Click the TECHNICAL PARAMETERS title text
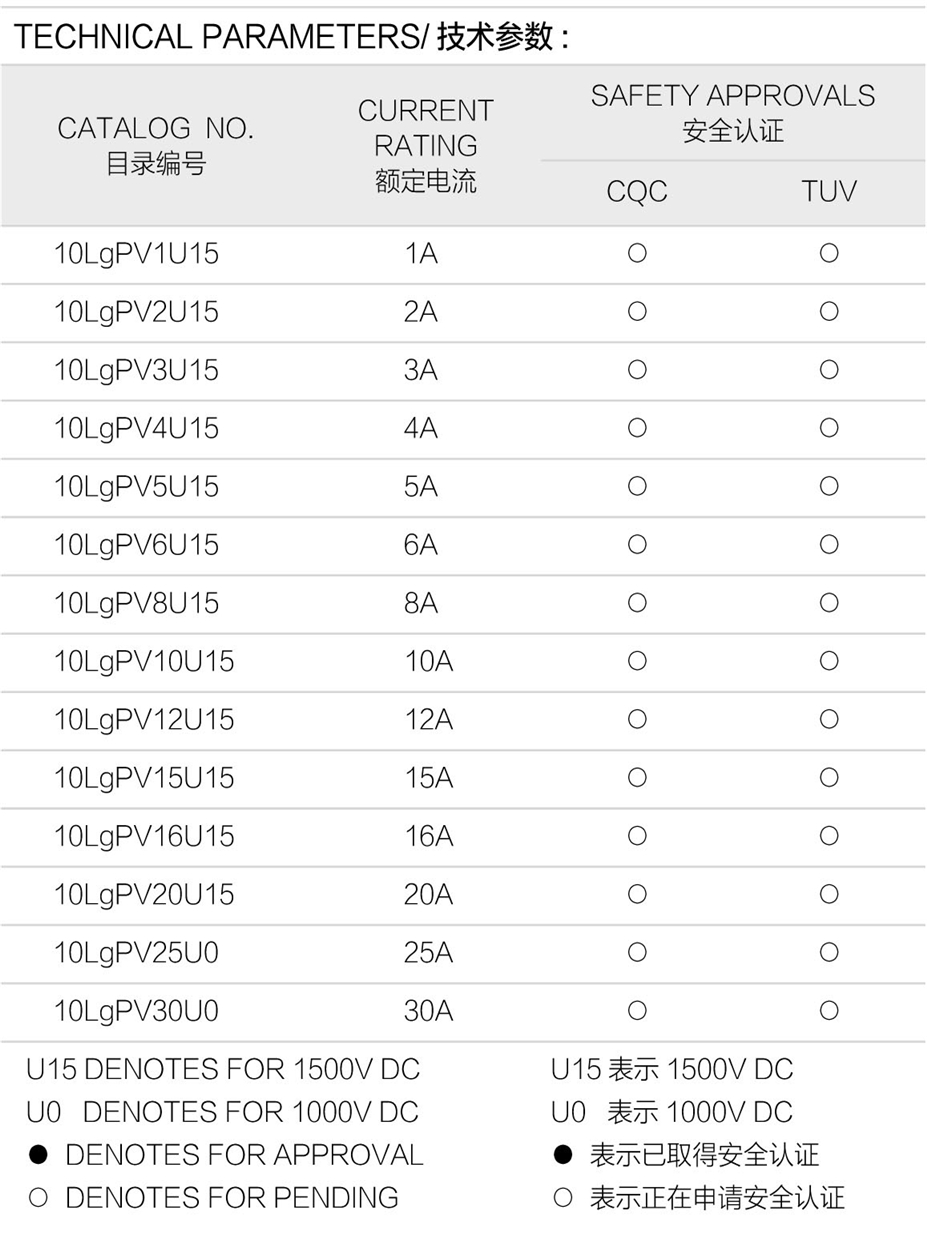927x1235 pixels. tap(290, 37)
